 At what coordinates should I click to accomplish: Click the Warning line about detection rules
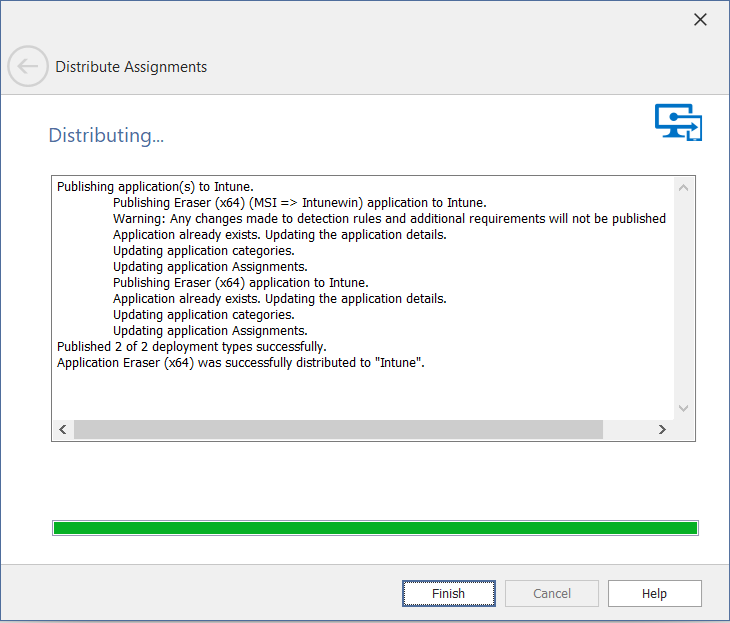(x=389, y=218)
